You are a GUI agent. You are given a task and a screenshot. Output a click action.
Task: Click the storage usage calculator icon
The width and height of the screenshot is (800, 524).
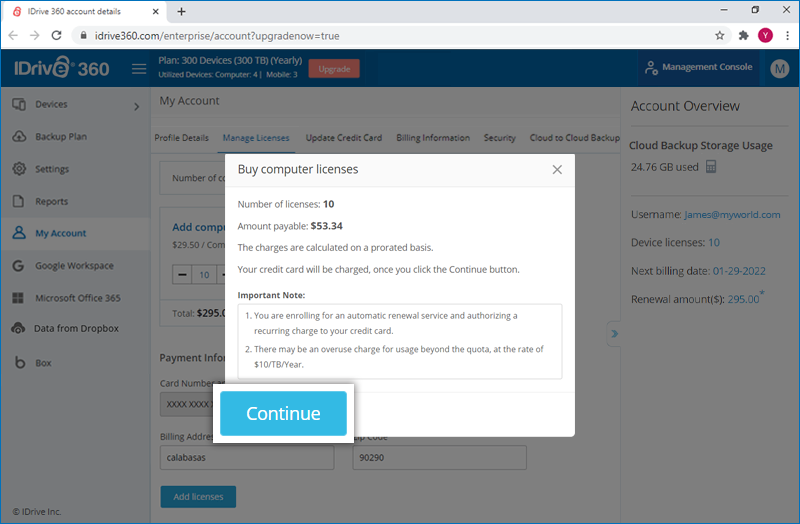point(711,167)
